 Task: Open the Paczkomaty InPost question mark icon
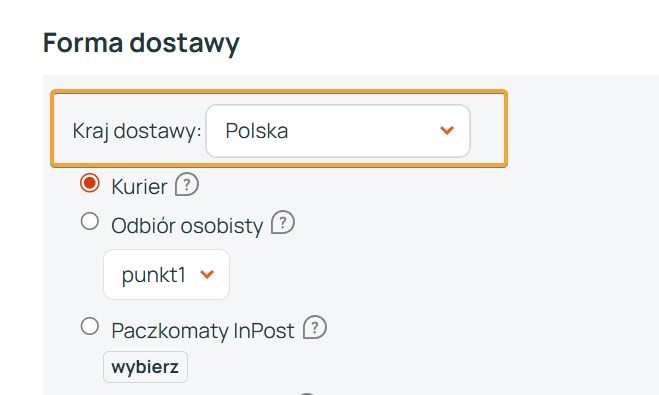click(x=314, y=327)
